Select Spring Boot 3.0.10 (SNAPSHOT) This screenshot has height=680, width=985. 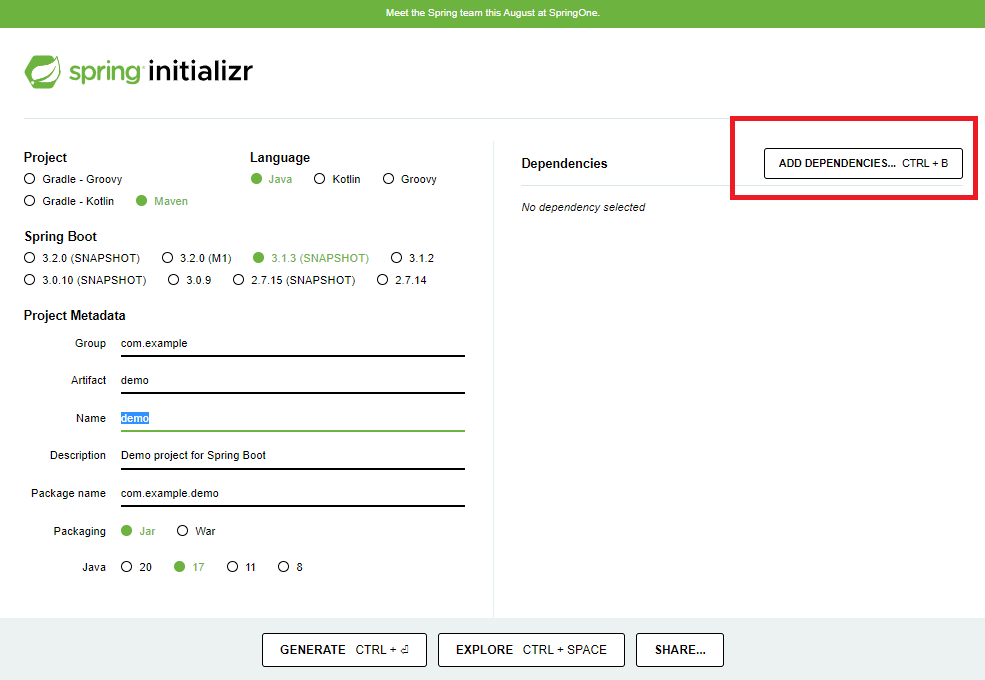(x=85, y=280)
